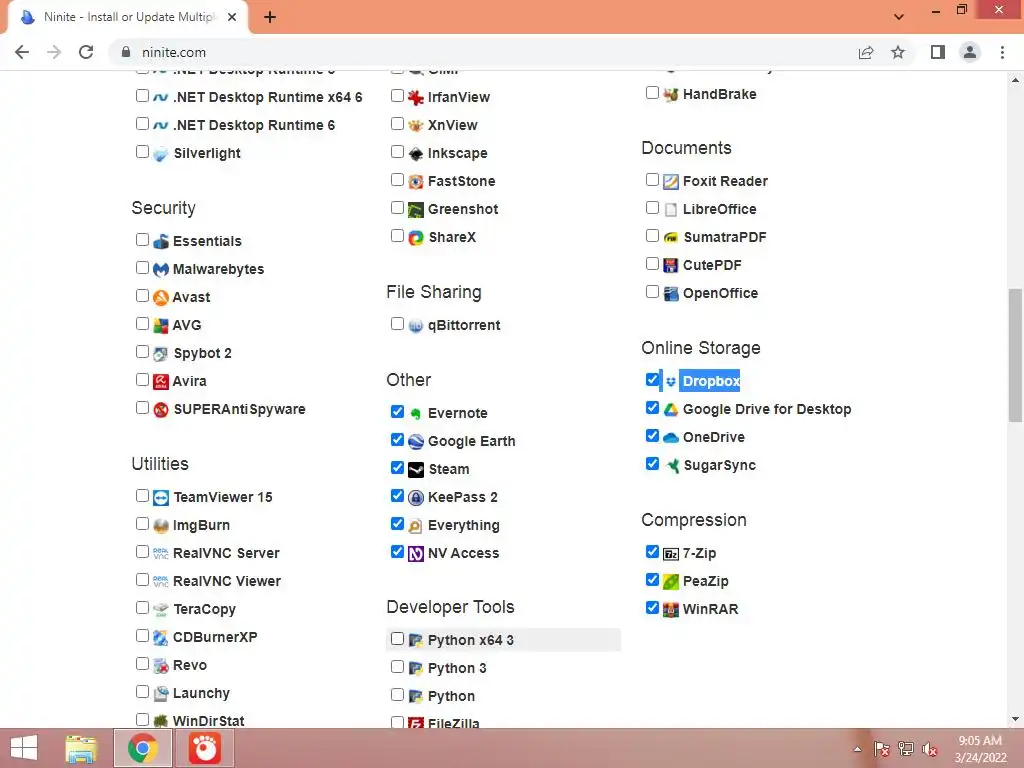Click the Google Drive icon

pos(671,409)
